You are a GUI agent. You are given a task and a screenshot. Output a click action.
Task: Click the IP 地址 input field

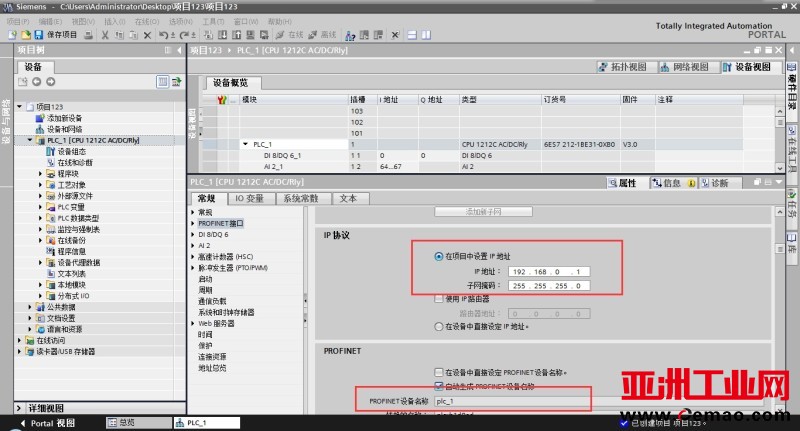(x=549, y=272)
